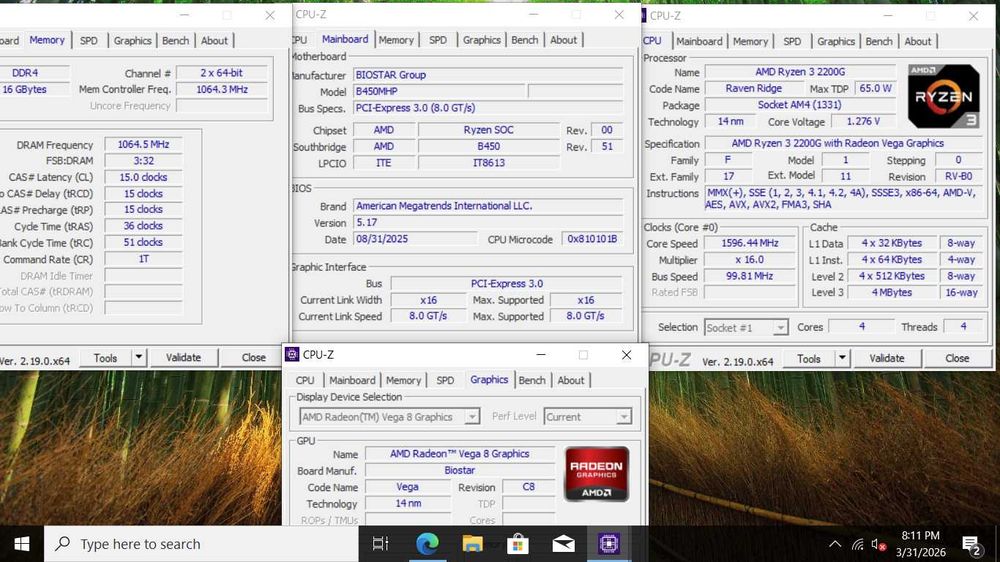Click the muted volume tray icon

click(x=879, y=544)
